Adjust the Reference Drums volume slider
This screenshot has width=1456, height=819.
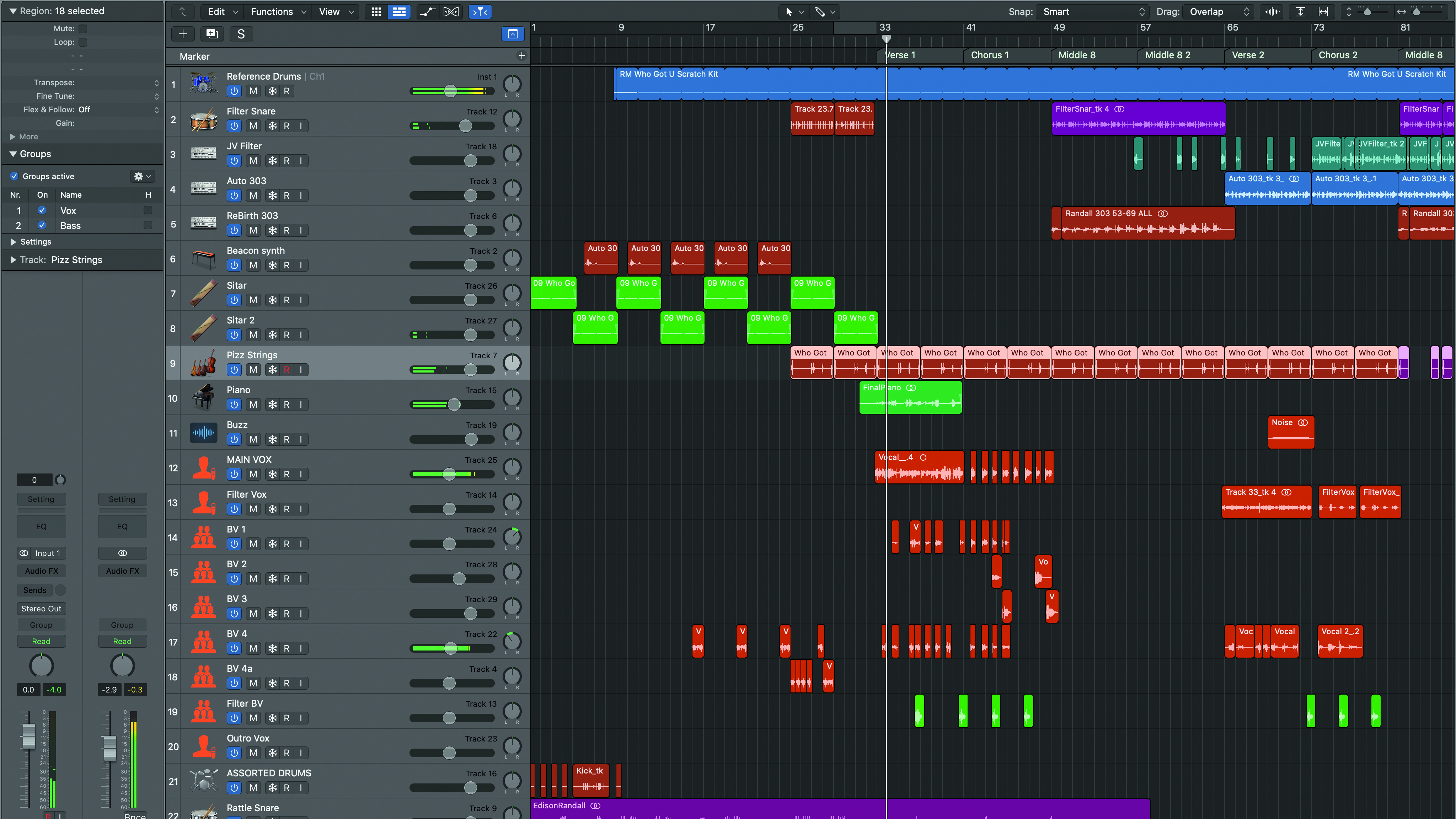450,91
